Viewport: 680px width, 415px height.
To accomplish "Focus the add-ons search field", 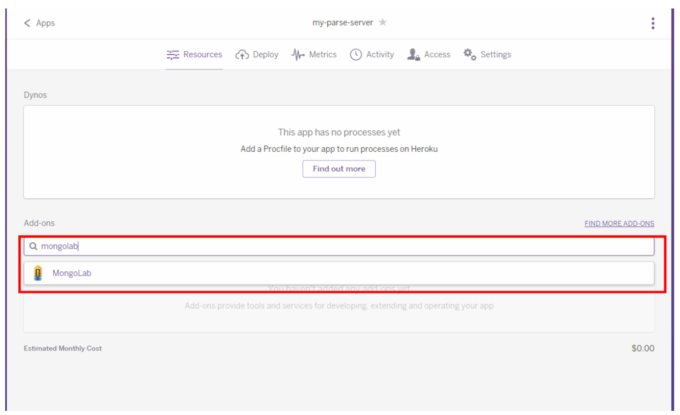I will [x=339, y=246].
